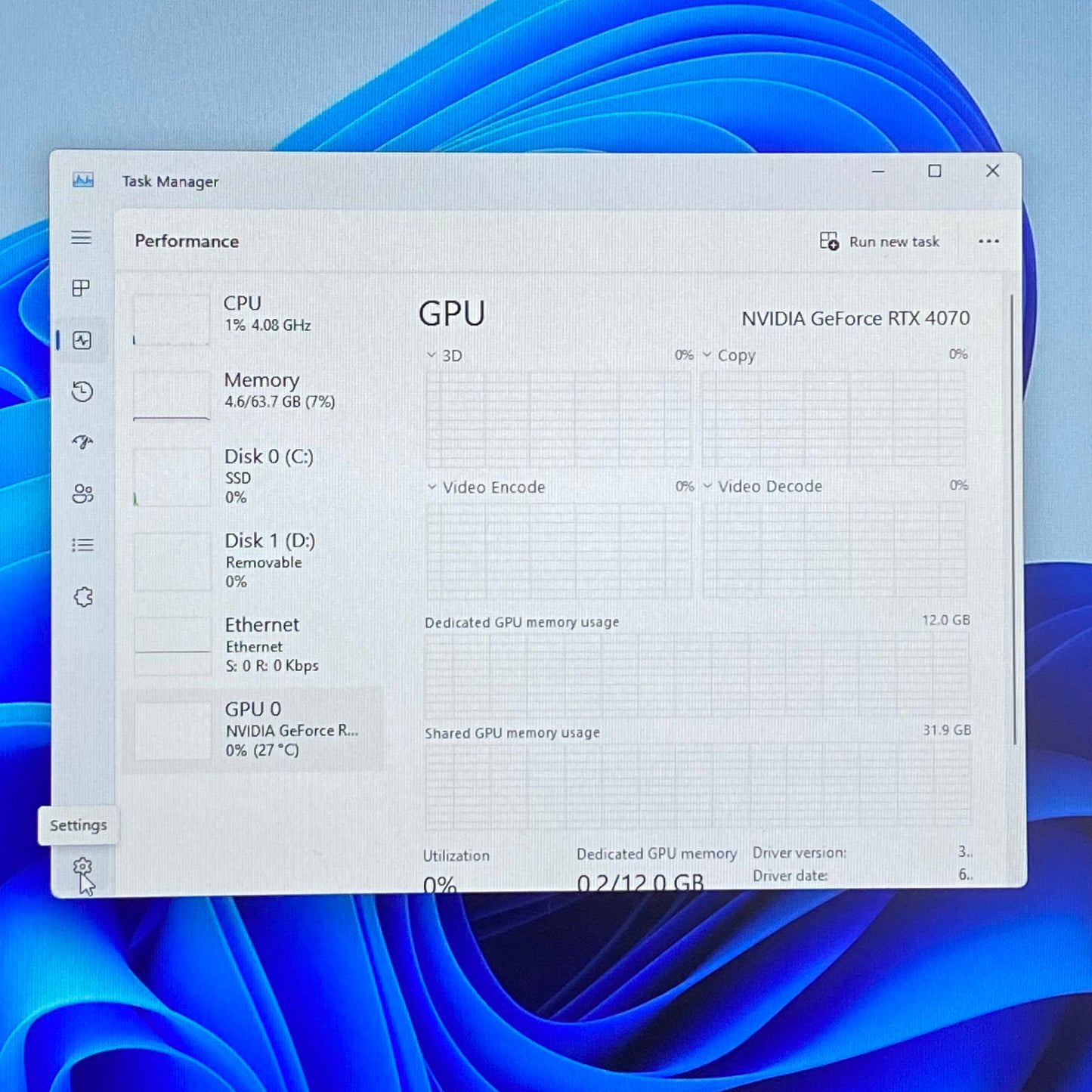
Task: Click the 31.9 GB shared memory value
Action: [947, 730]
